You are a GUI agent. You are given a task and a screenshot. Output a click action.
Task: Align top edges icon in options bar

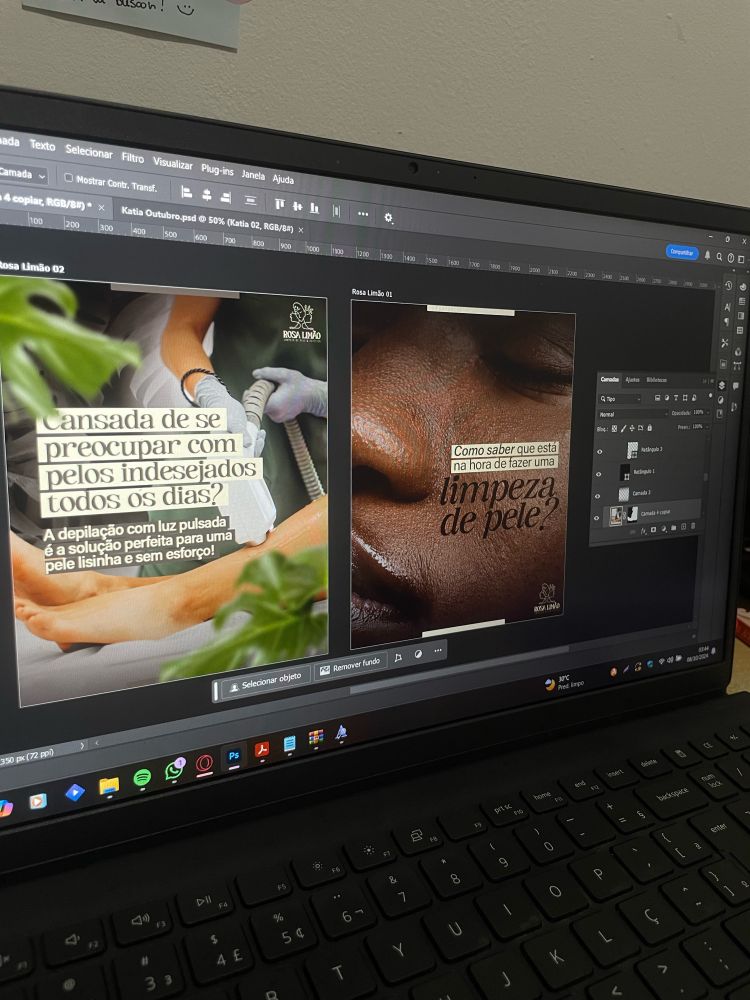[x=279, y=203]
